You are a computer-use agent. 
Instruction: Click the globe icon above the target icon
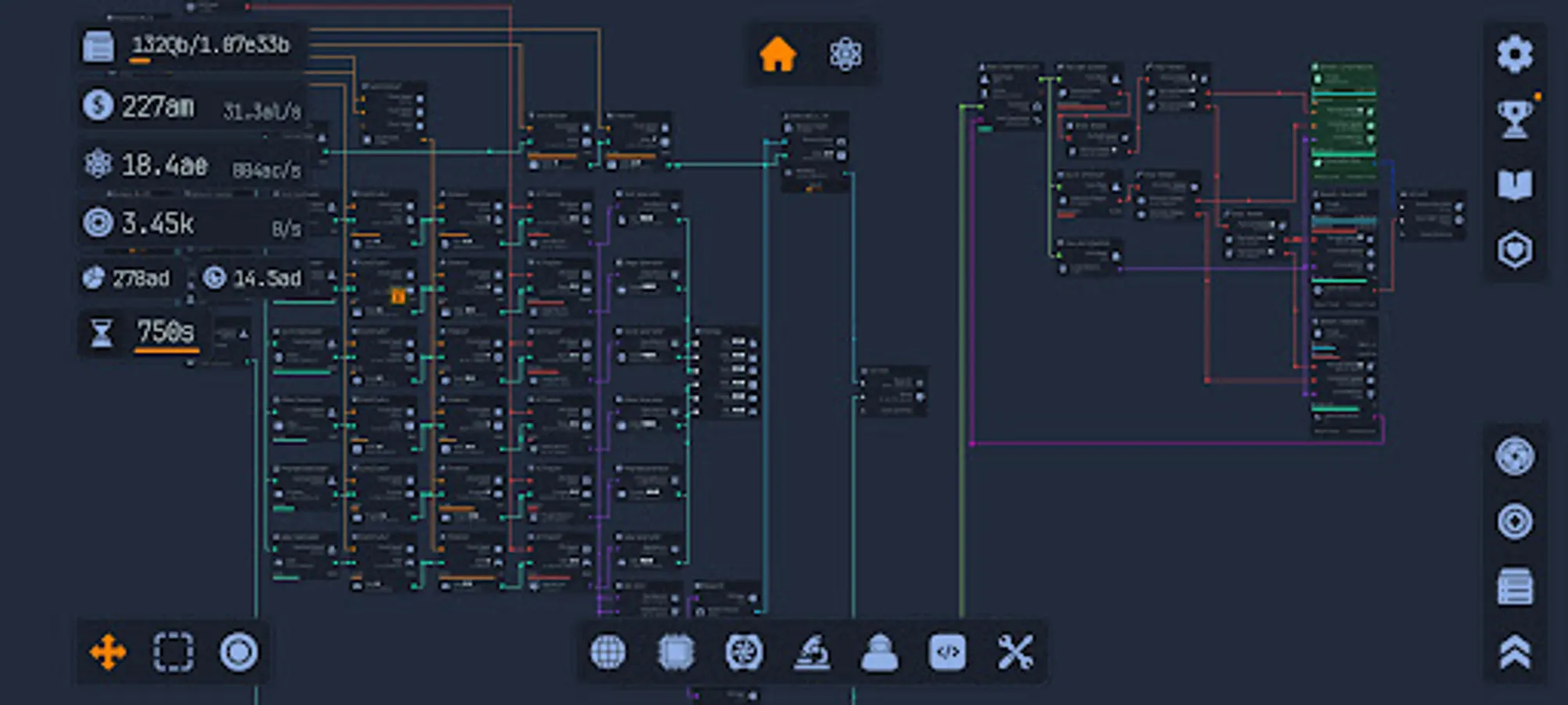(1515, 456)
